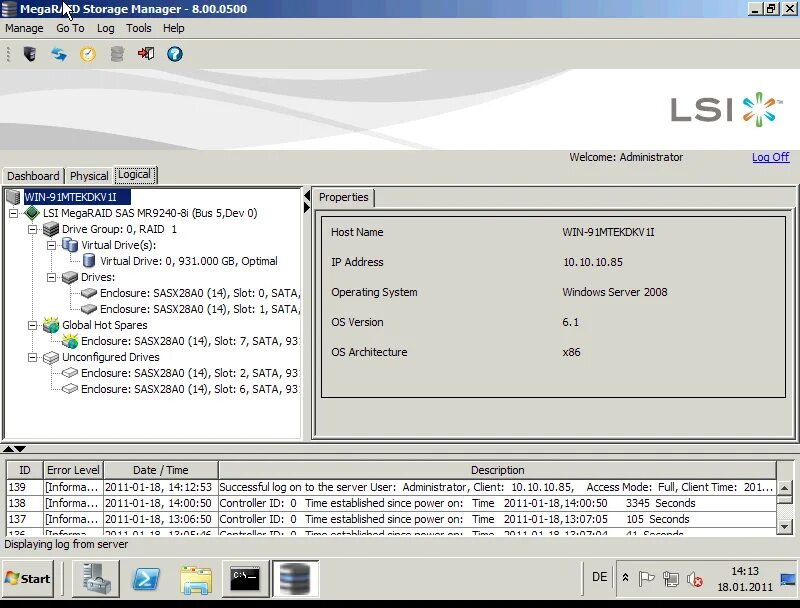Click the network tray icon
The image size is (800, 608).
[x=670, y=579]
